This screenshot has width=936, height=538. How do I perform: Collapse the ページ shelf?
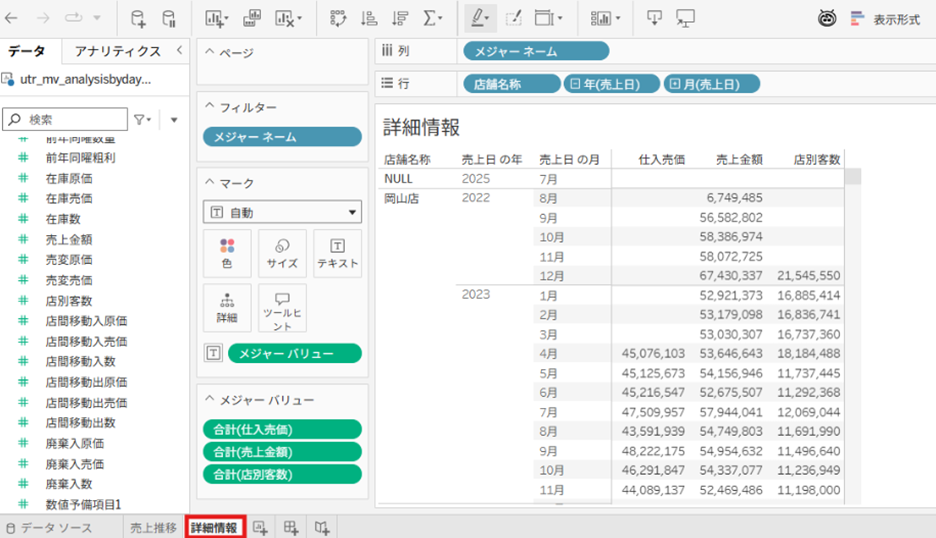(210, 52)
